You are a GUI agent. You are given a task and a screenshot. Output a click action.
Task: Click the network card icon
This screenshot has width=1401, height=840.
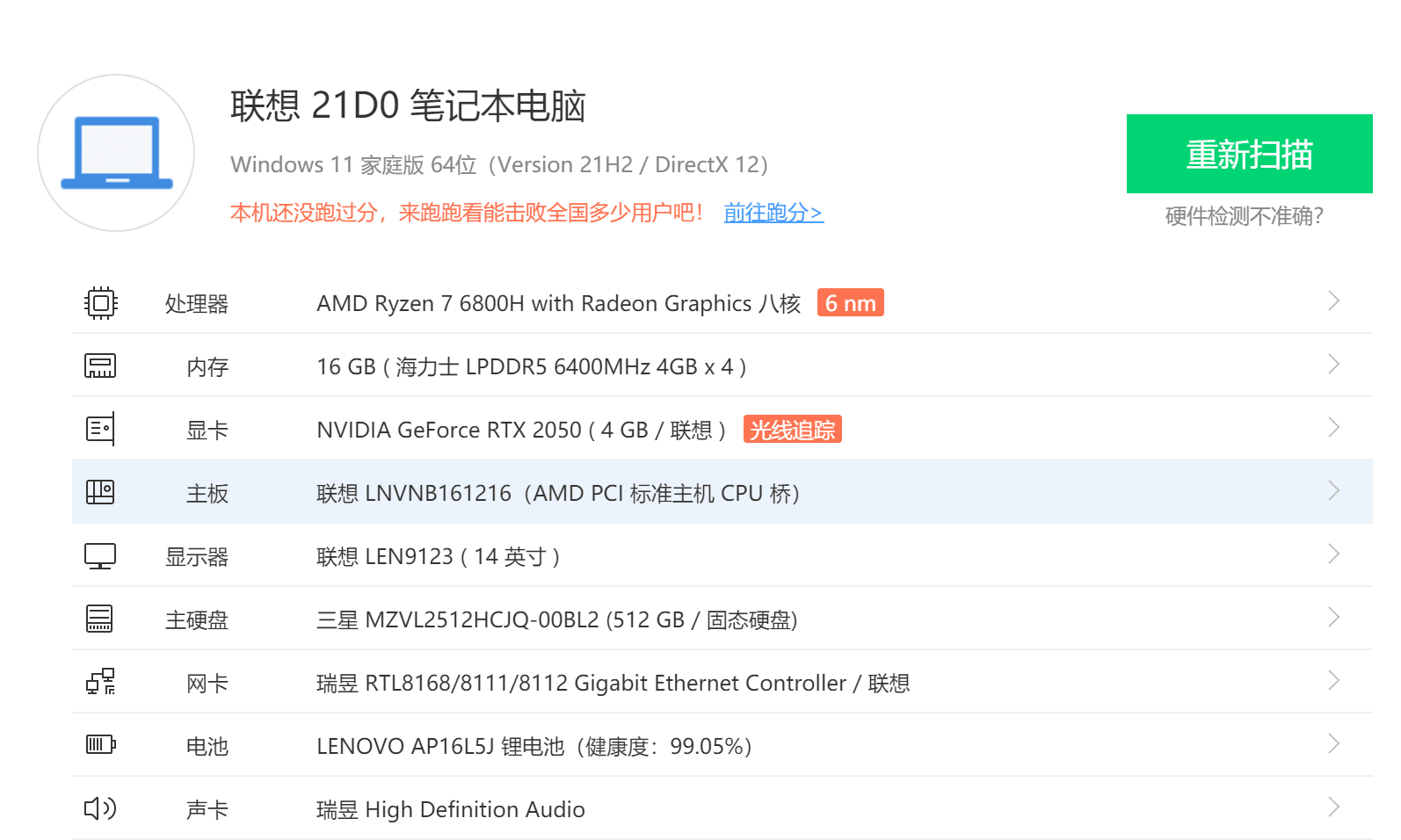100,682
